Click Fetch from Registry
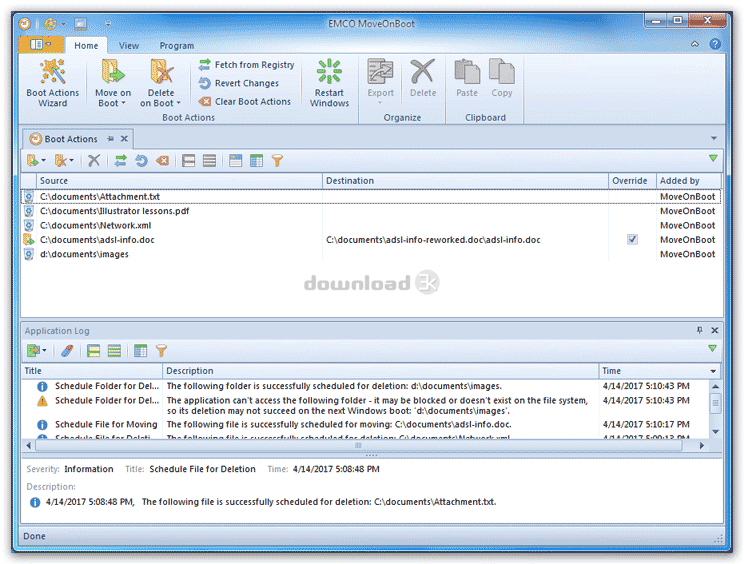Image resolution: width=744 pixels, height=564 pixels. coord(246,65)
